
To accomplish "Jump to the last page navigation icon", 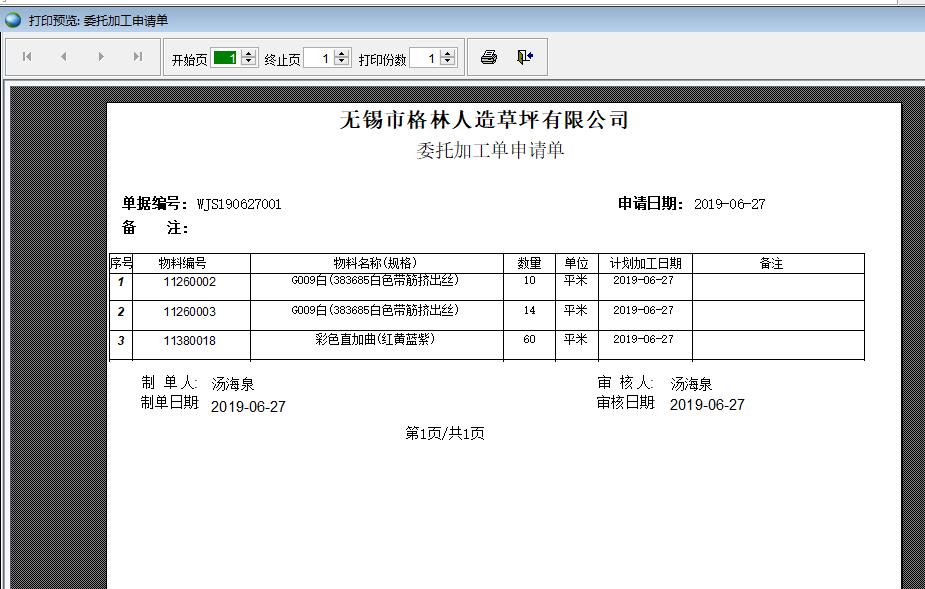I will click(137, 57).
